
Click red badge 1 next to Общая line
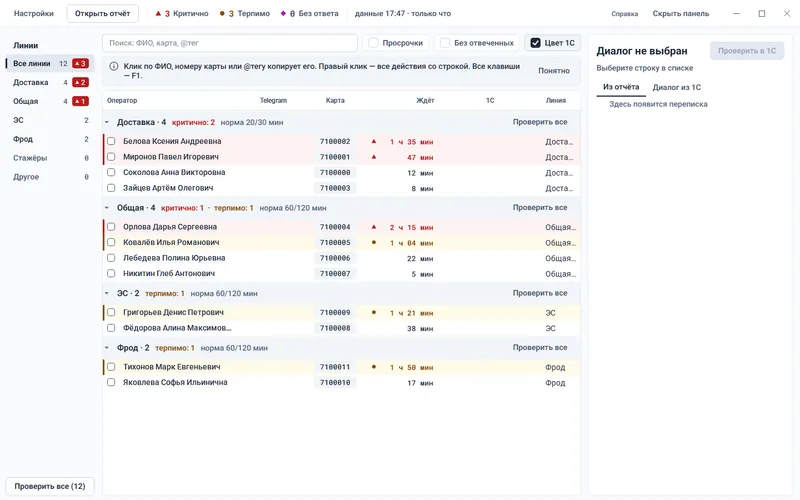click(80, 102)
